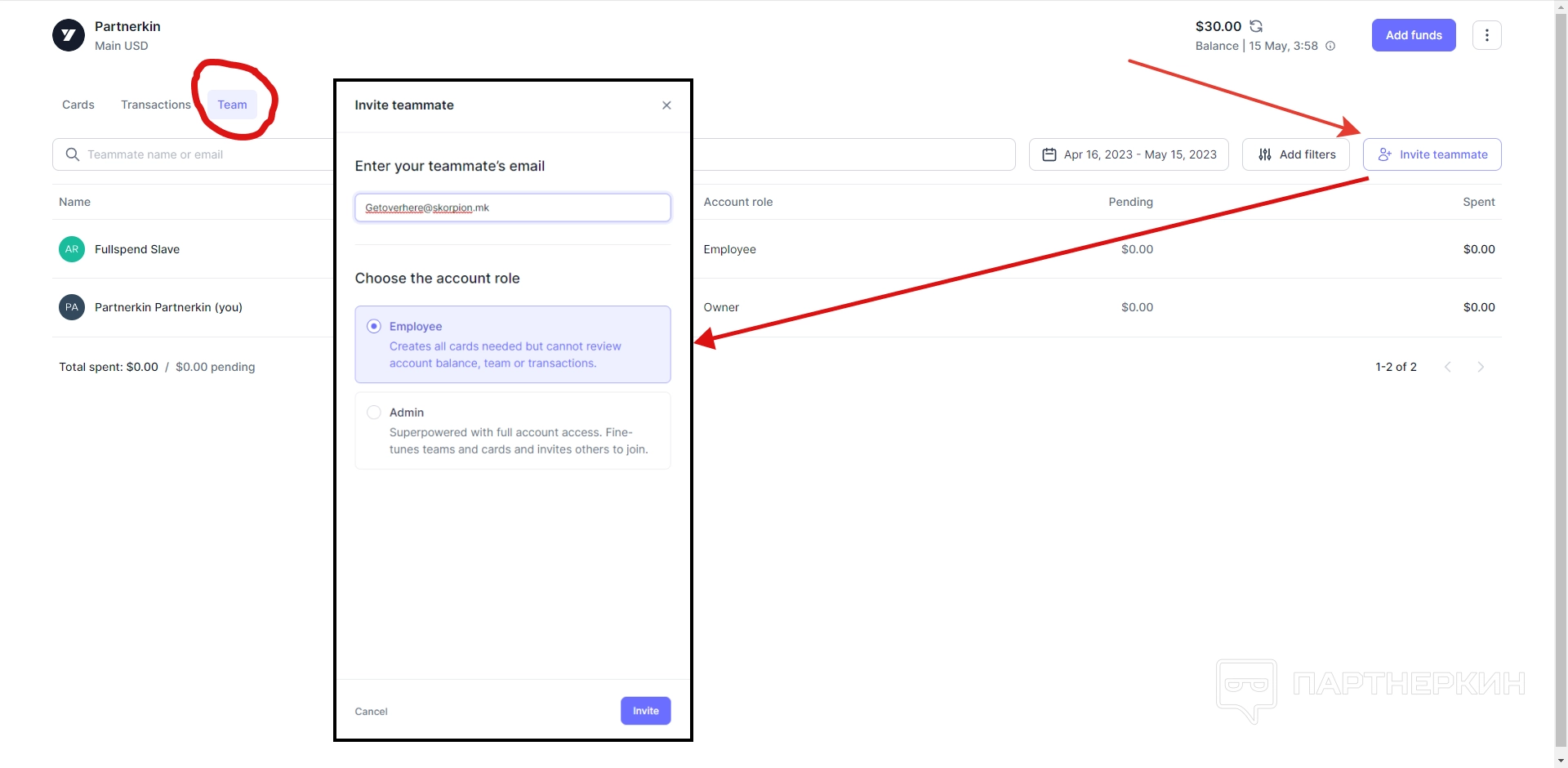Switch to the Transactions tab
The height and width of the screenshot is (768, 1568).
point(155,105)
